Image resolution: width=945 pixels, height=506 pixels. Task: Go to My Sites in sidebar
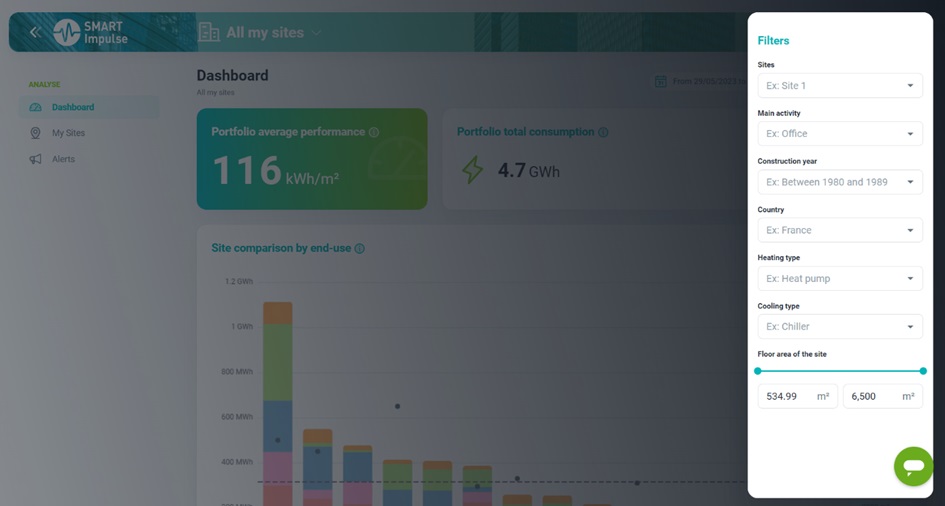[x=68, y=133]
